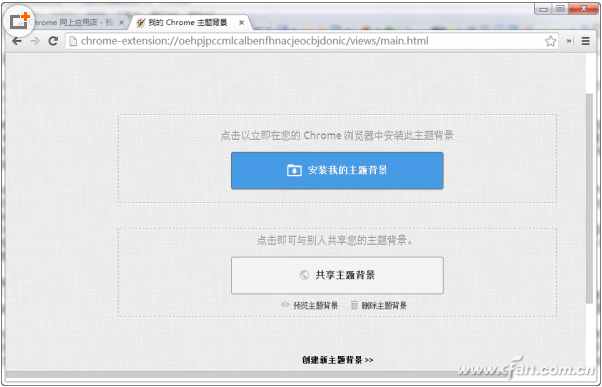Go back with the back arrow

(x=17, y=41)
